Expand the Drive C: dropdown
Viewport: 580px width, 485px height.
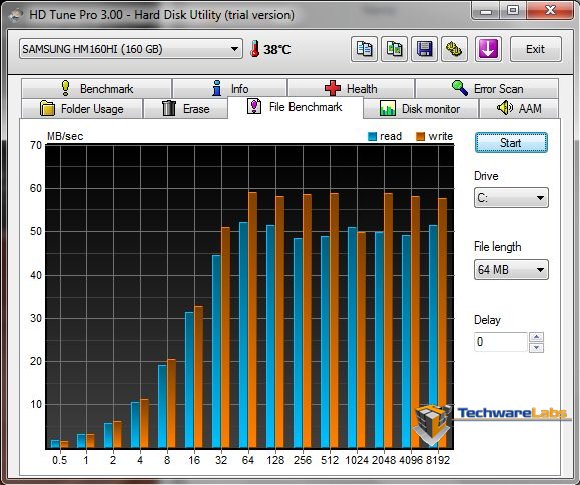pyautogui.click(x=511, y=198)
